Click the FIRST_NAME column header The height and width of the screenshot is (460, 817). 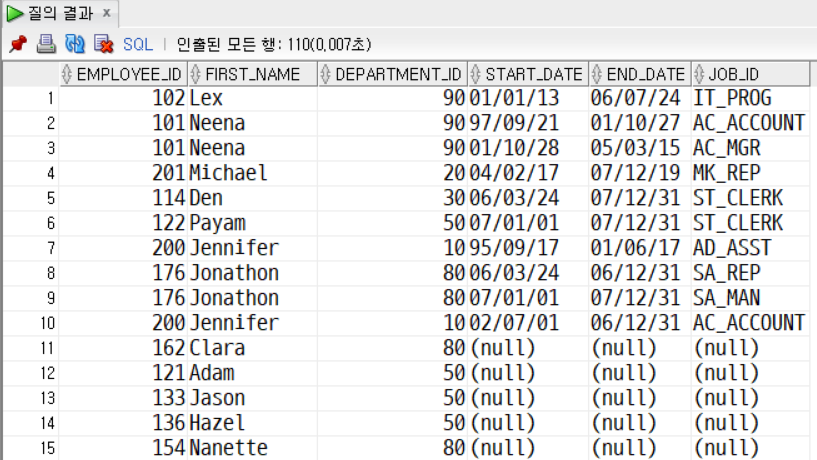point(253,74)
